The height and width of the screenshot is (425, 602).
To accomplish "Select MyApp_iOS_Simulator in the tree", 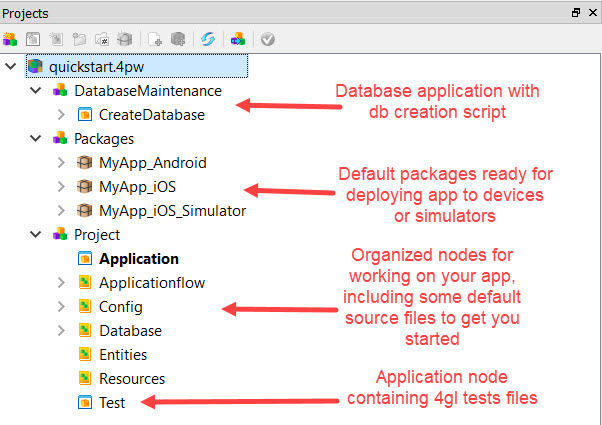I will (172, 211).
